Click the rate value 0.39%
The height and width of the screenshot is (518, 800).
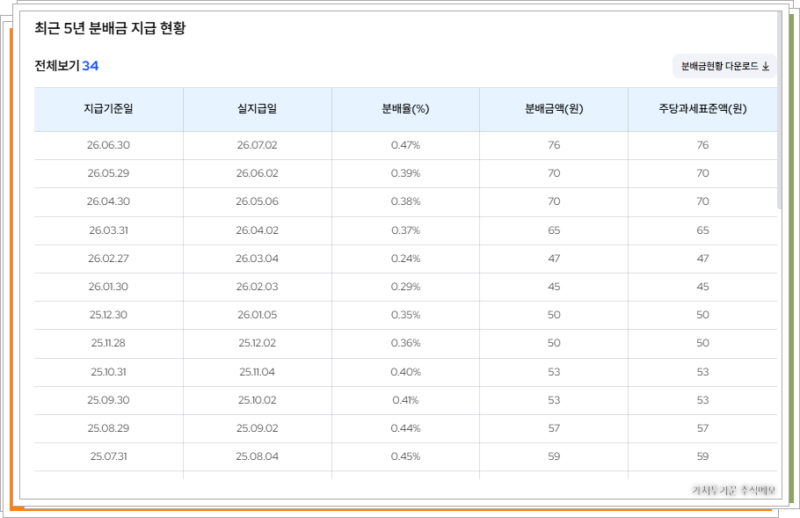[x=406, y=173]
